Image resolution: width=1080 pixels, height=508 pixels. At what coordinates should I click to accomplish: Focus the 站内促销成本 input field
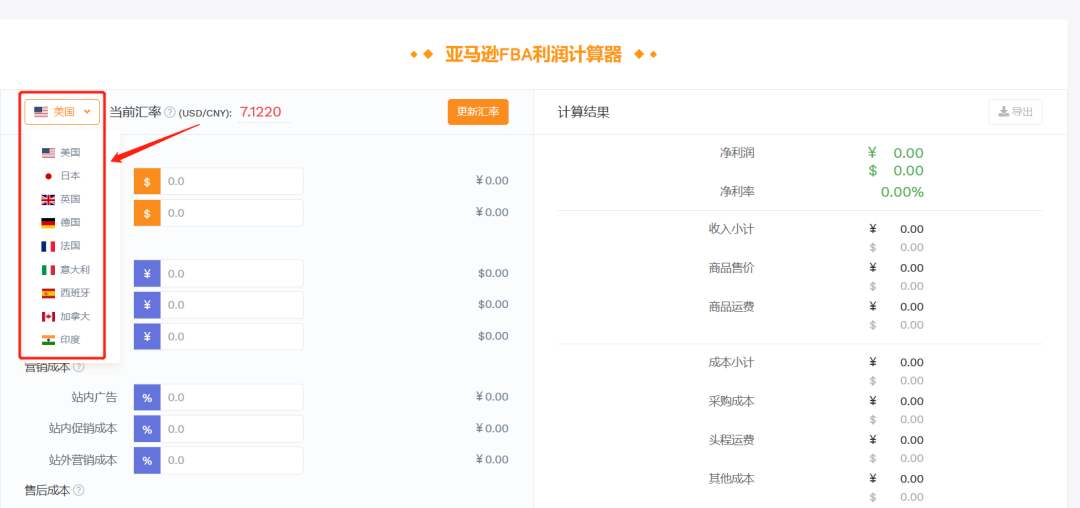(232, 429)
